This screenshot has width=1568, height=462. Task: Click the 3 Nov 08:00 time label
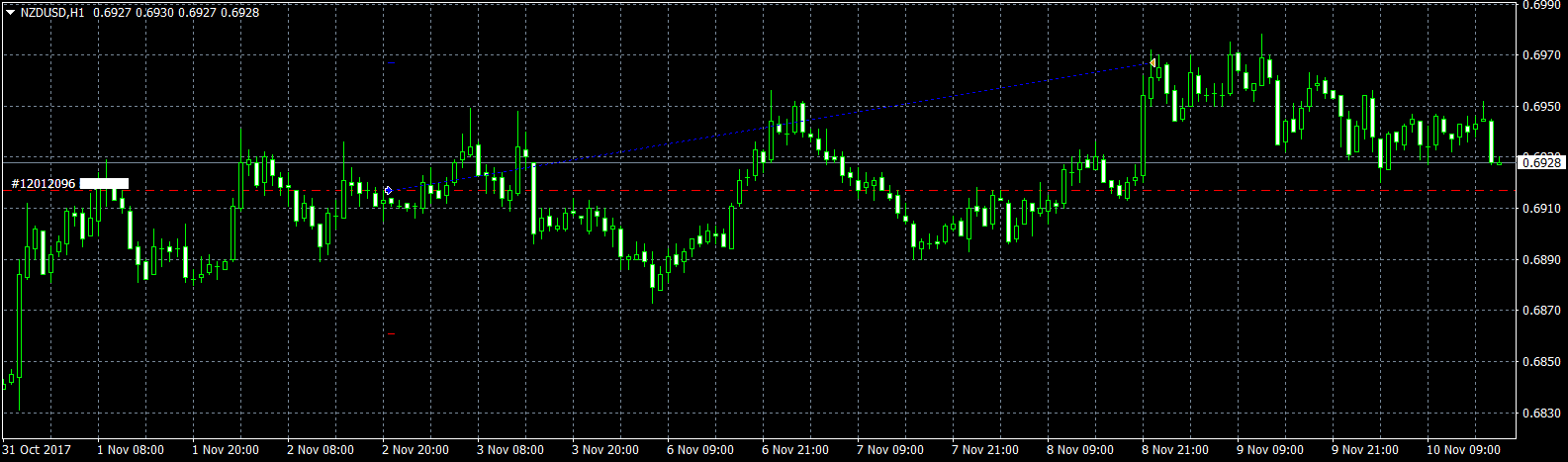coord(510,450)
